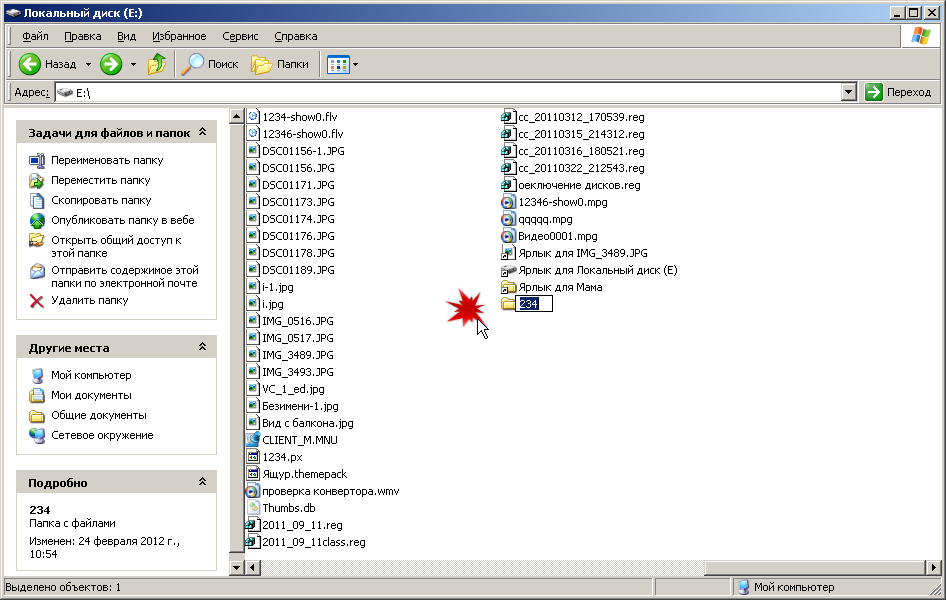Select file 2011_09_11class.reg

click(314, 542)
